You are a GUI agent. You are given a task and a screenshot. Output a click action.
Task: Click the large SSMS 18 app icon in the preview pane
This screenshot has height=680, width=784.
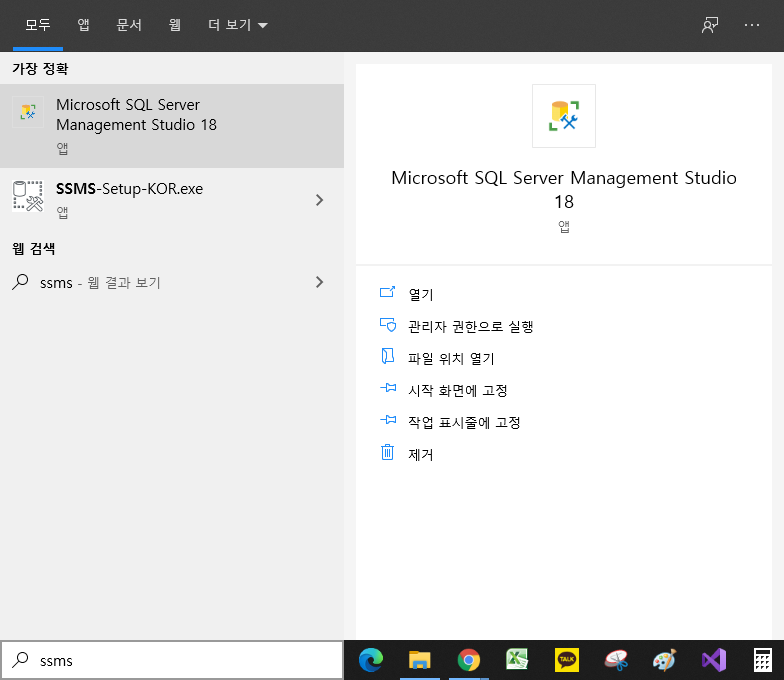[564, 116]
